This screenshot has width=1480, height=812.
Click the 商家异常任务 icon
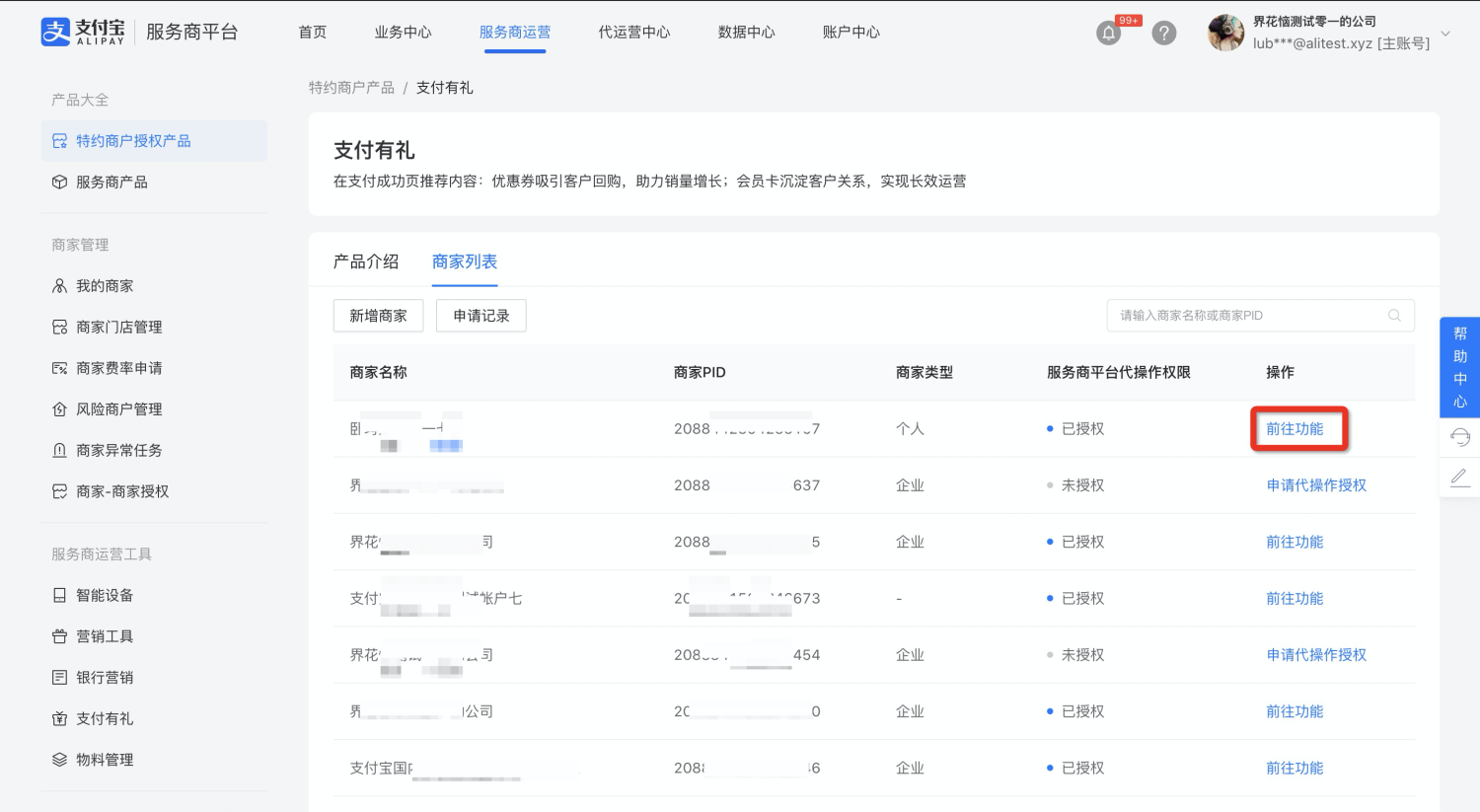pos(59,451)
